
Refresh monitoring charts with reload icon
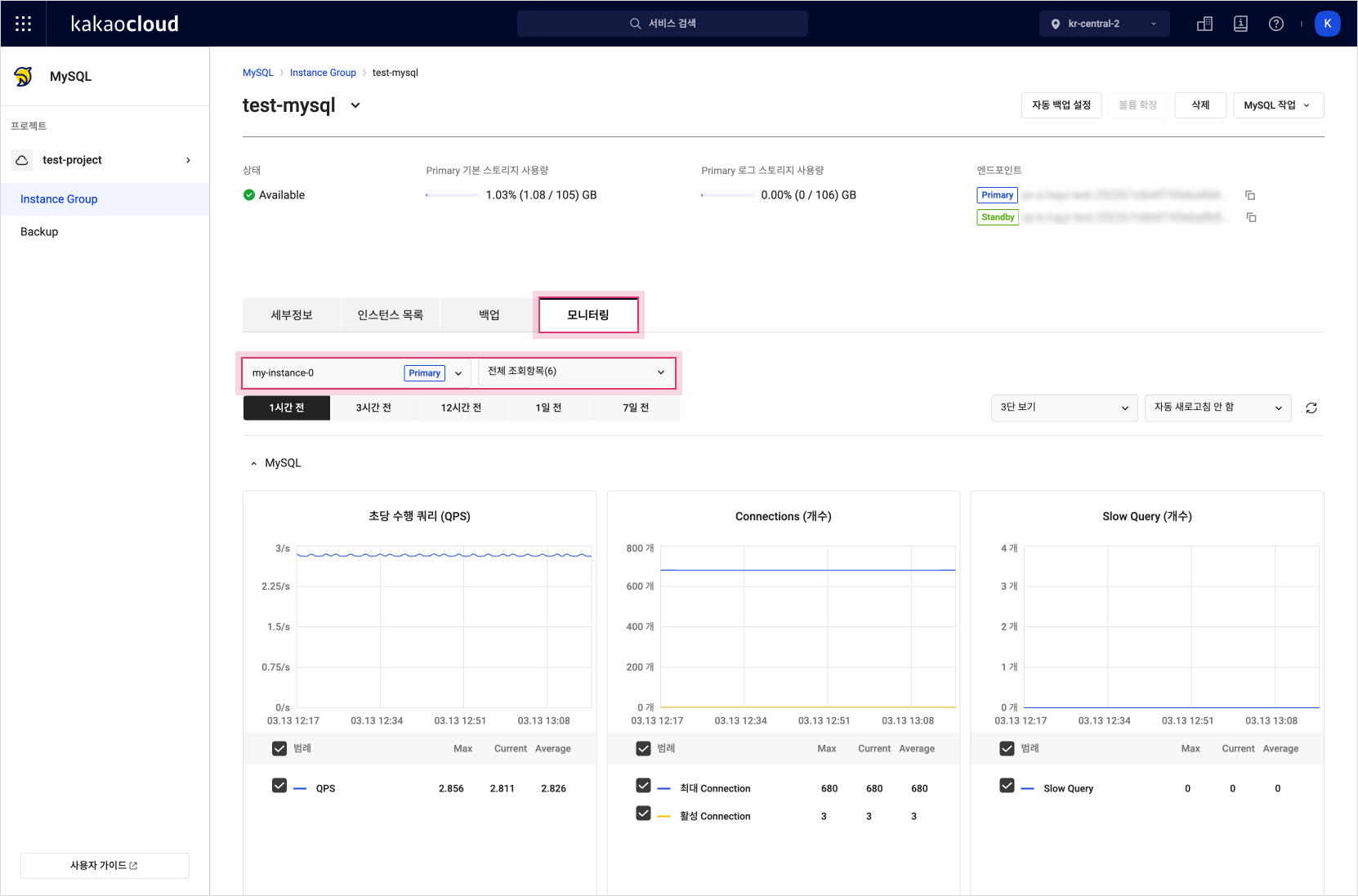coord(1311,408)
